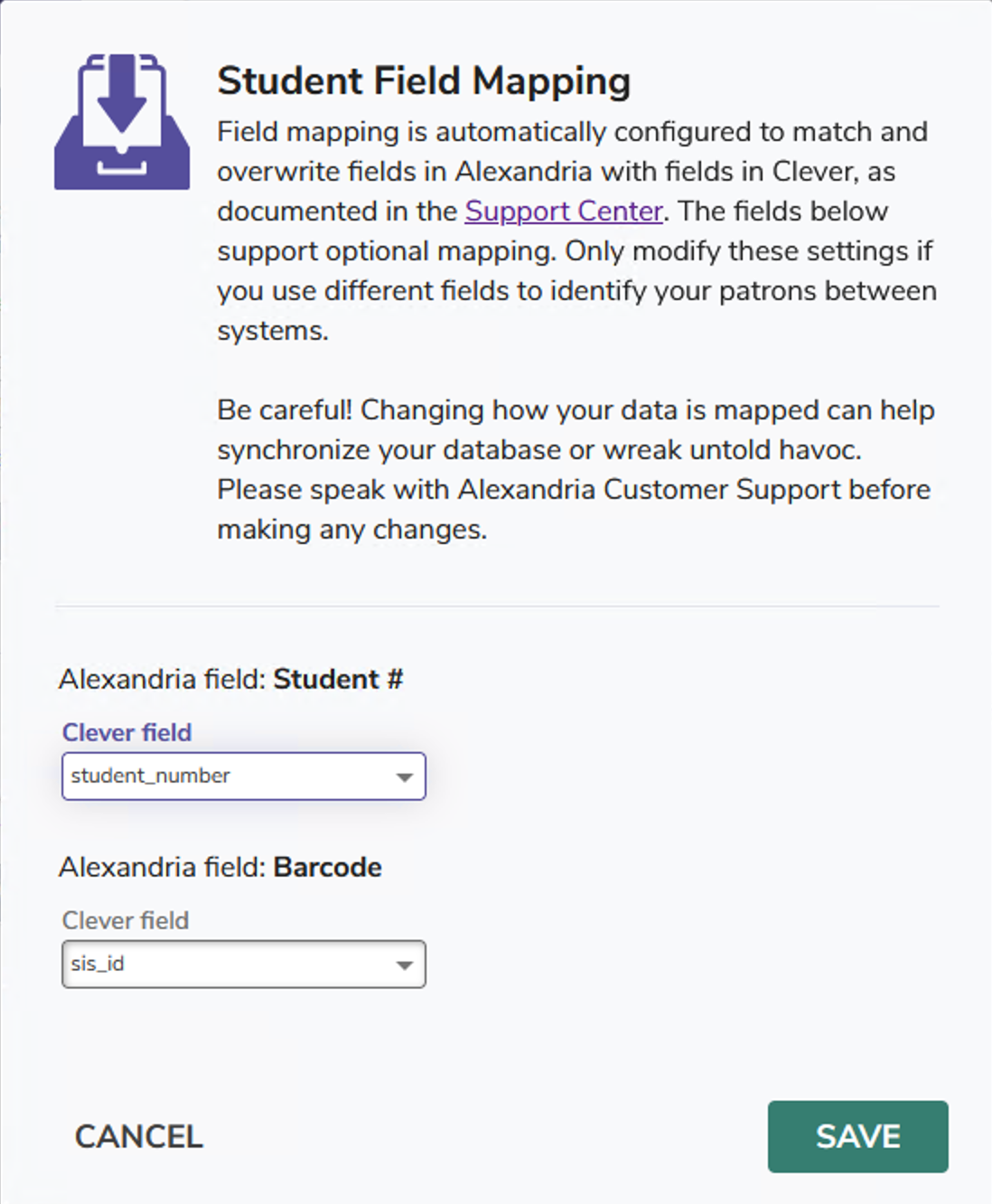This screenshot has height=1204, width=992.
Task: Click the arrow beside student_number
Action: [404, 777]
